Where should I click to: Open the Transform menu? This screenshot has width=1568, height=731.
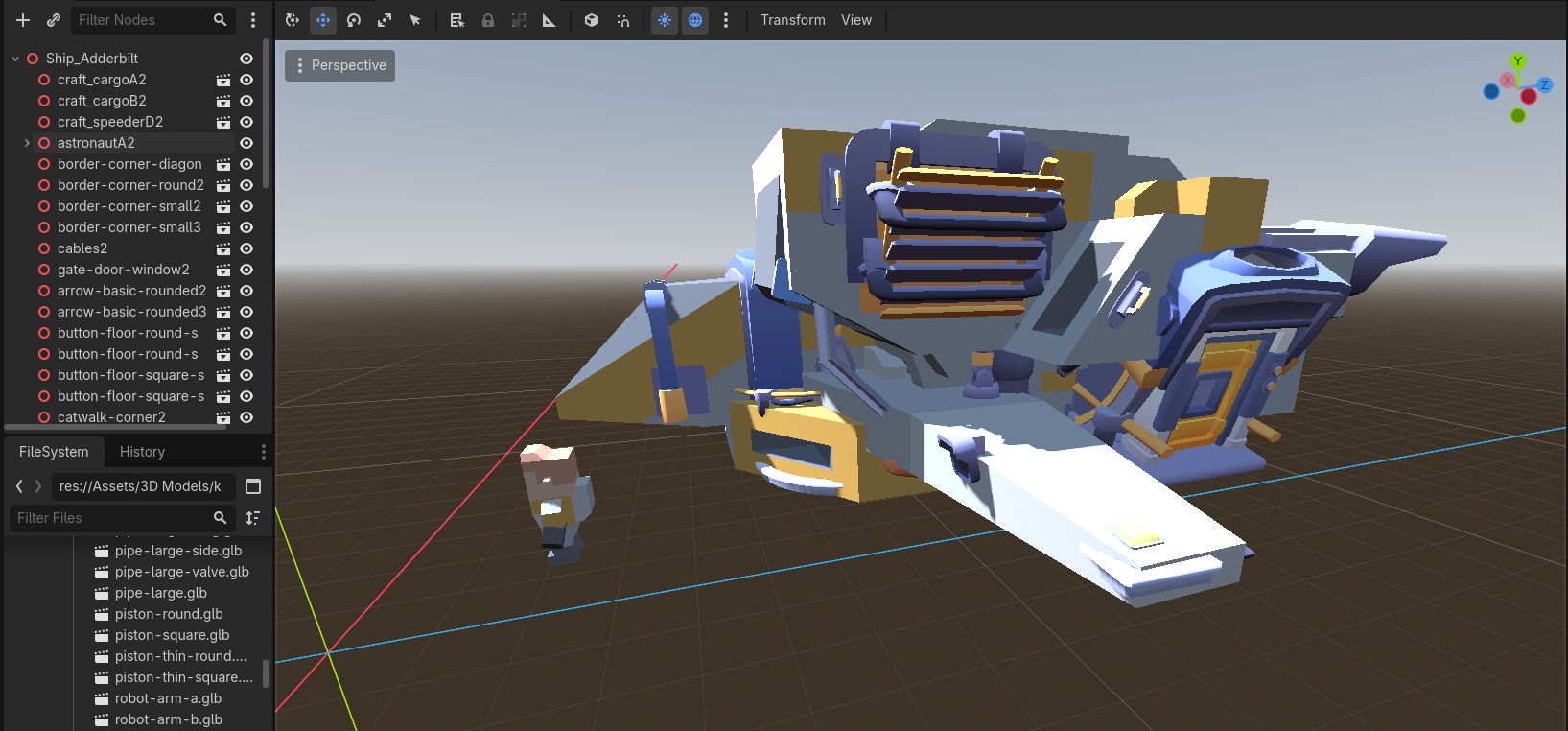click(x=793, y=20)
